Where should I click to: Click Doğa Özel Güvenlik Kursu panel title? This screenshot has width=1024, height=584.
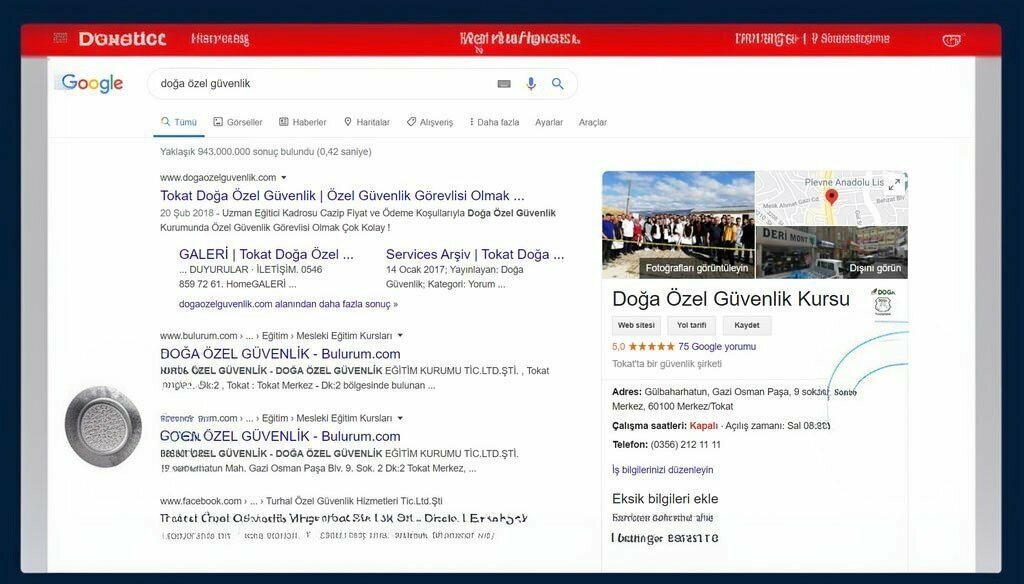731,299
